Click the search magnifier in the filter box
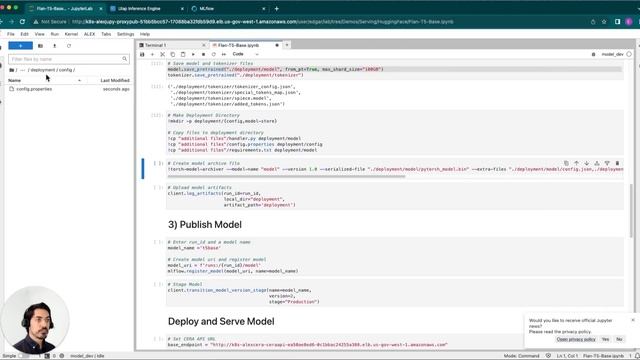This screenshot has width=640, height=360. [x=124, y=59]
